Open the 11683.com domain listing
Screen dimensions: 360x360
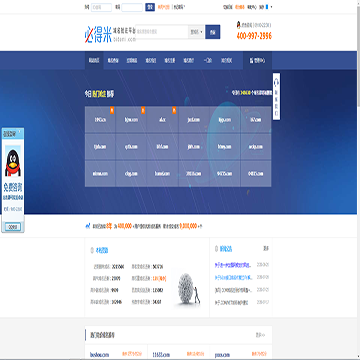pyautogui.click(x=160, y=355)
